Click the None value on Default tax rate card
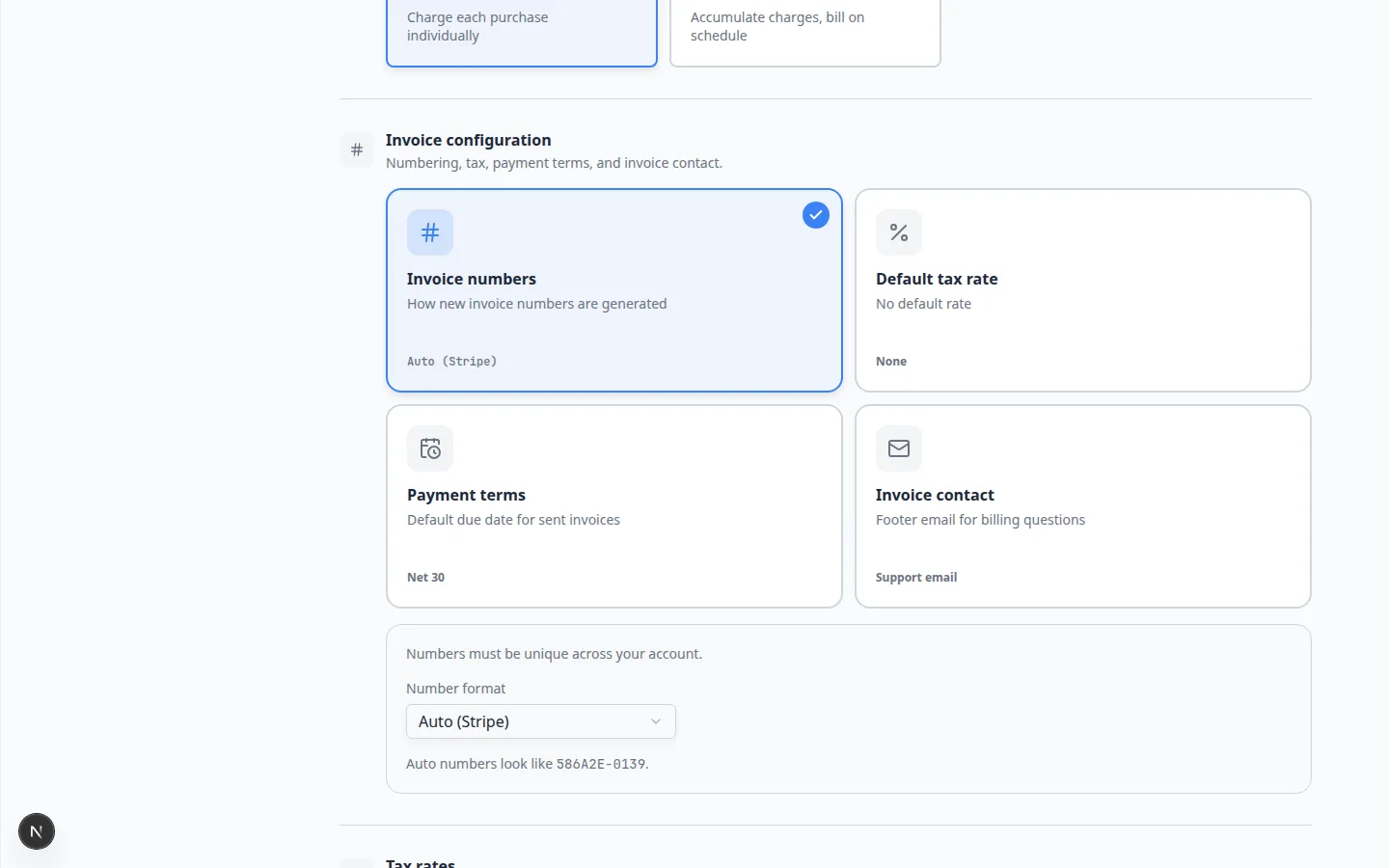The image size is (1389, 868). click(891, 362)
